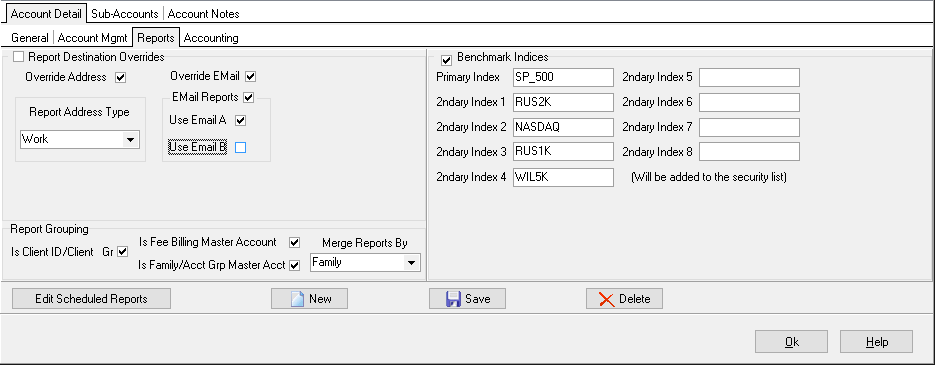The height and width of the screenshot is (365, 937).
Task: Click the empty 2ndary Index 7 field
Action: (749, 127)
